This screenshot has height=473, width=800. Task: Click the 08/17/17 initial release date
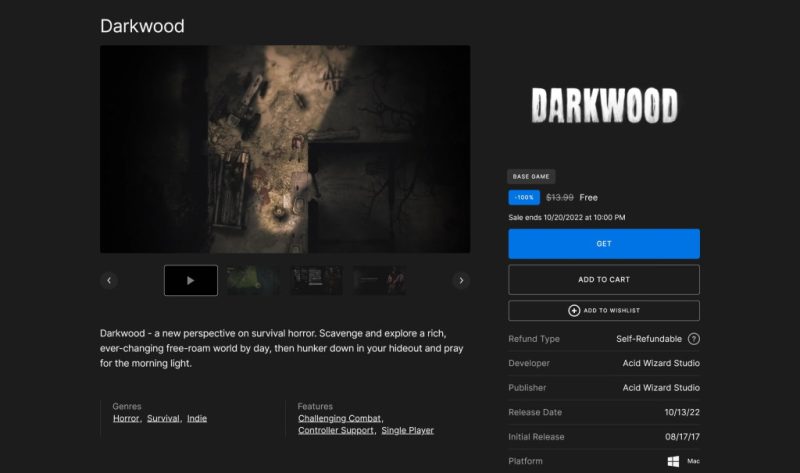(682, 437)
